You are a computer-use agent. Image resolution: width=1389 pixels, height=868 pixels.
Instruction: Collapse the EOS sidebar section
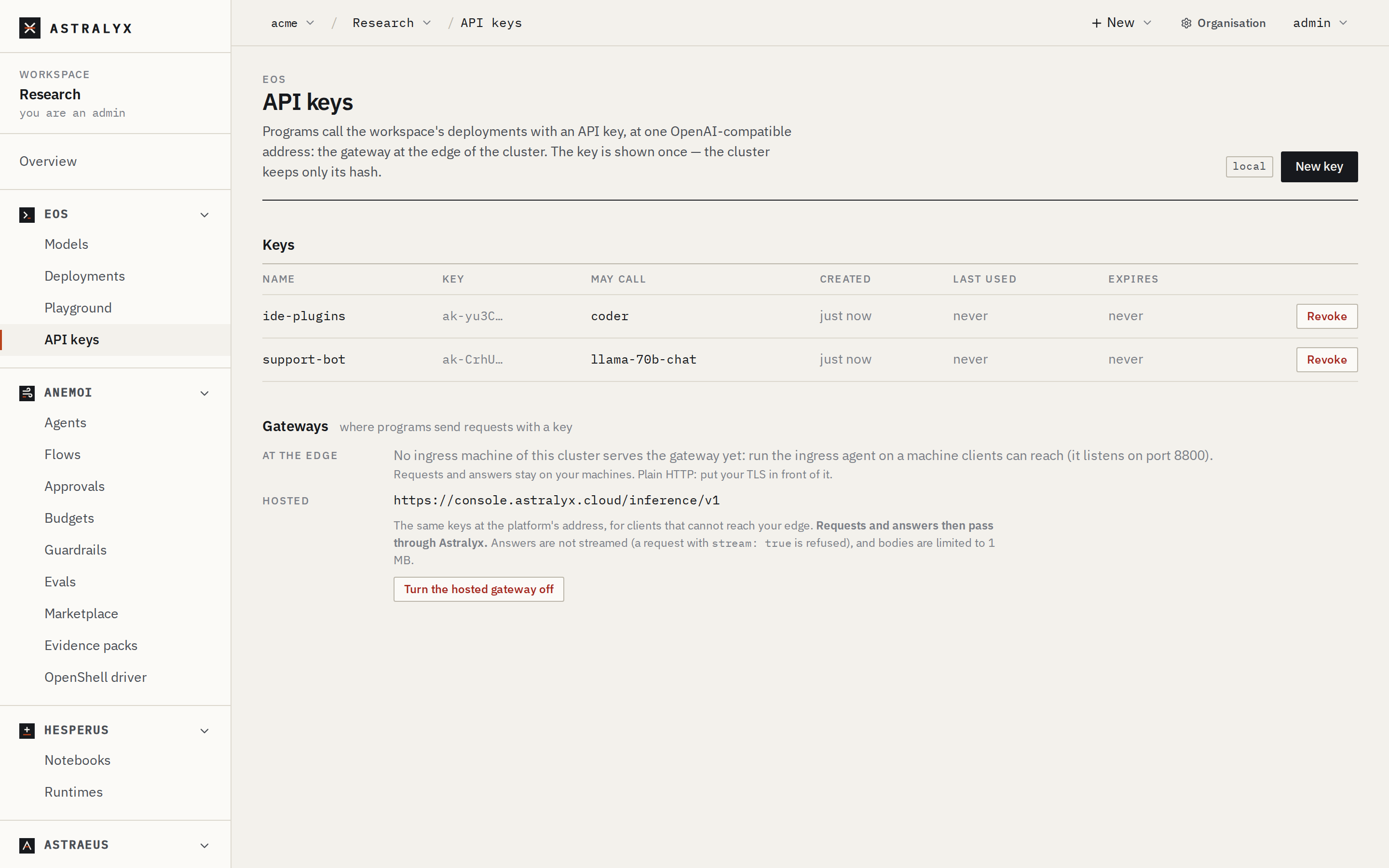click(x=204, y=215)
